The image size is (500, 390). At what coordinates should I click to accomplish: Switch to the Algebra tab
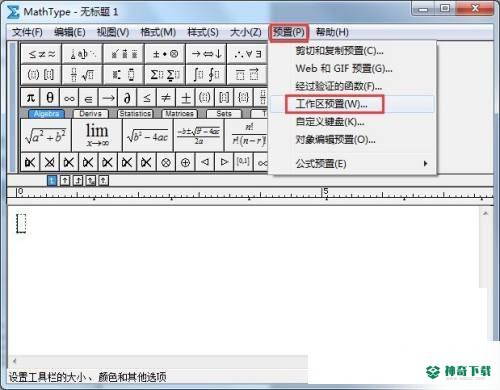[46, 114]
